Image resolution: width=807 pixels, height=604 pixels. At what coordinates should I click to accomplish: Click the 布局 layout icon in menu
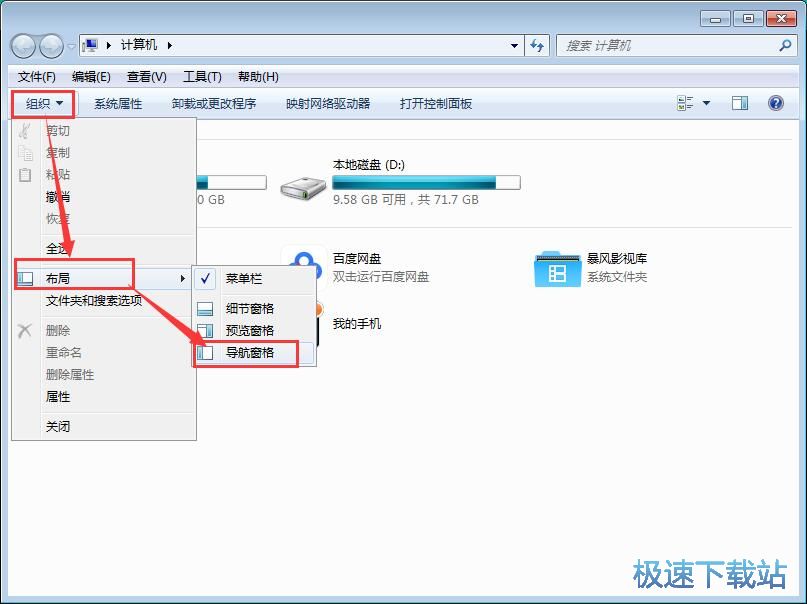(x=25, y=278)
